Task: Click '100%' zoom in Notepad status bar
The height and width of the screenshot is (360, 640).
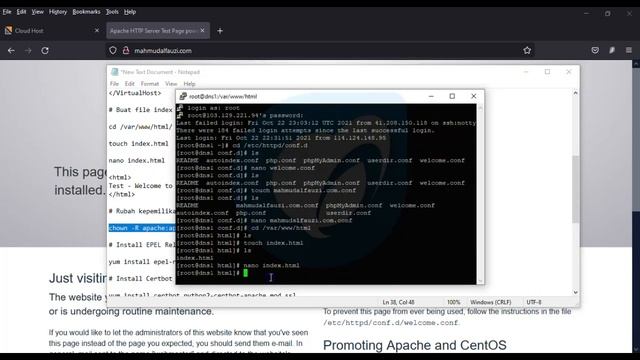Action: [453, 302]
